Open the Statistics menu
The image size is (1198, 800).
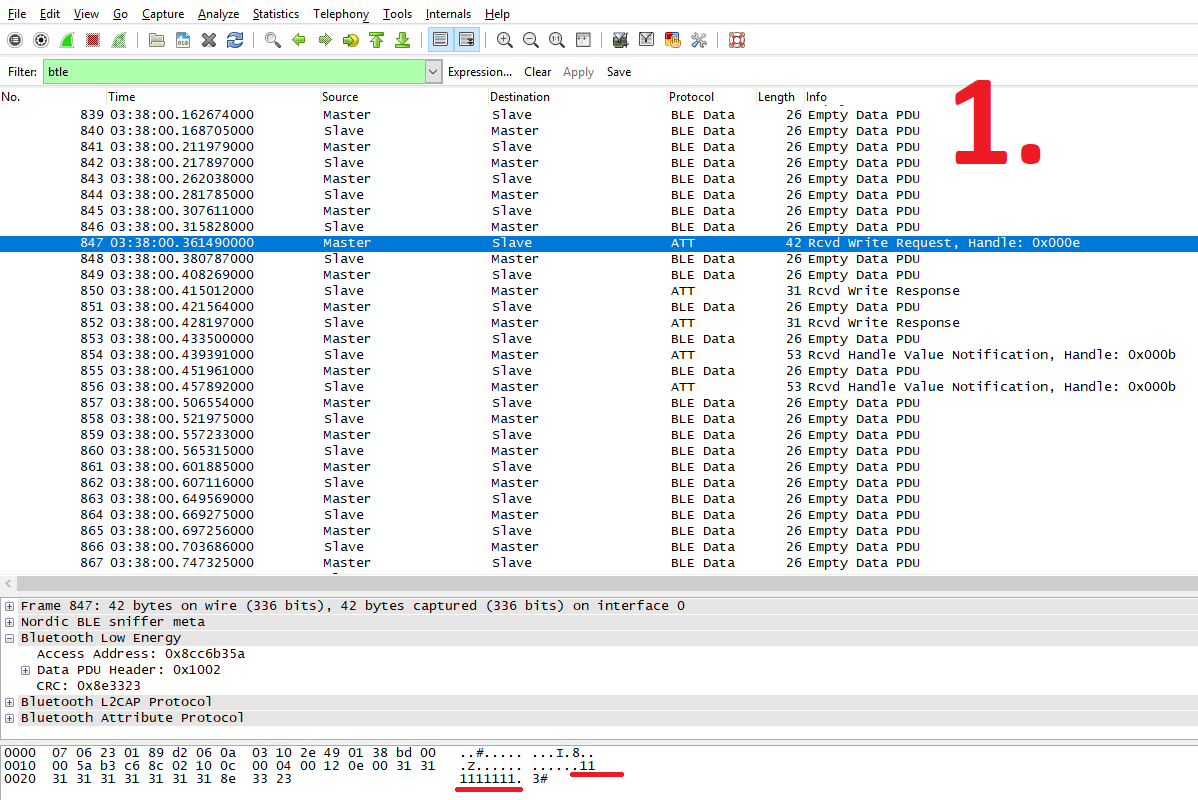tap(276, 14)
